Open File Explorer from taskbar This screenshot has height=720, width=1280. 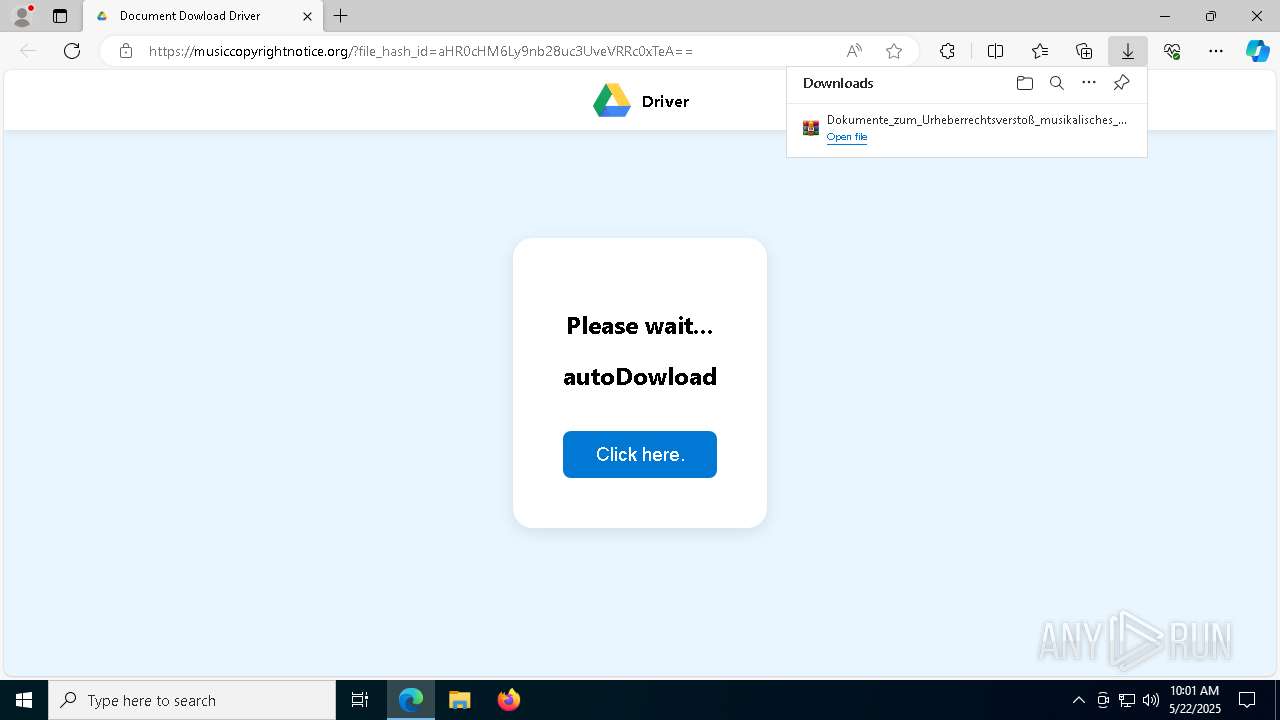460,700
